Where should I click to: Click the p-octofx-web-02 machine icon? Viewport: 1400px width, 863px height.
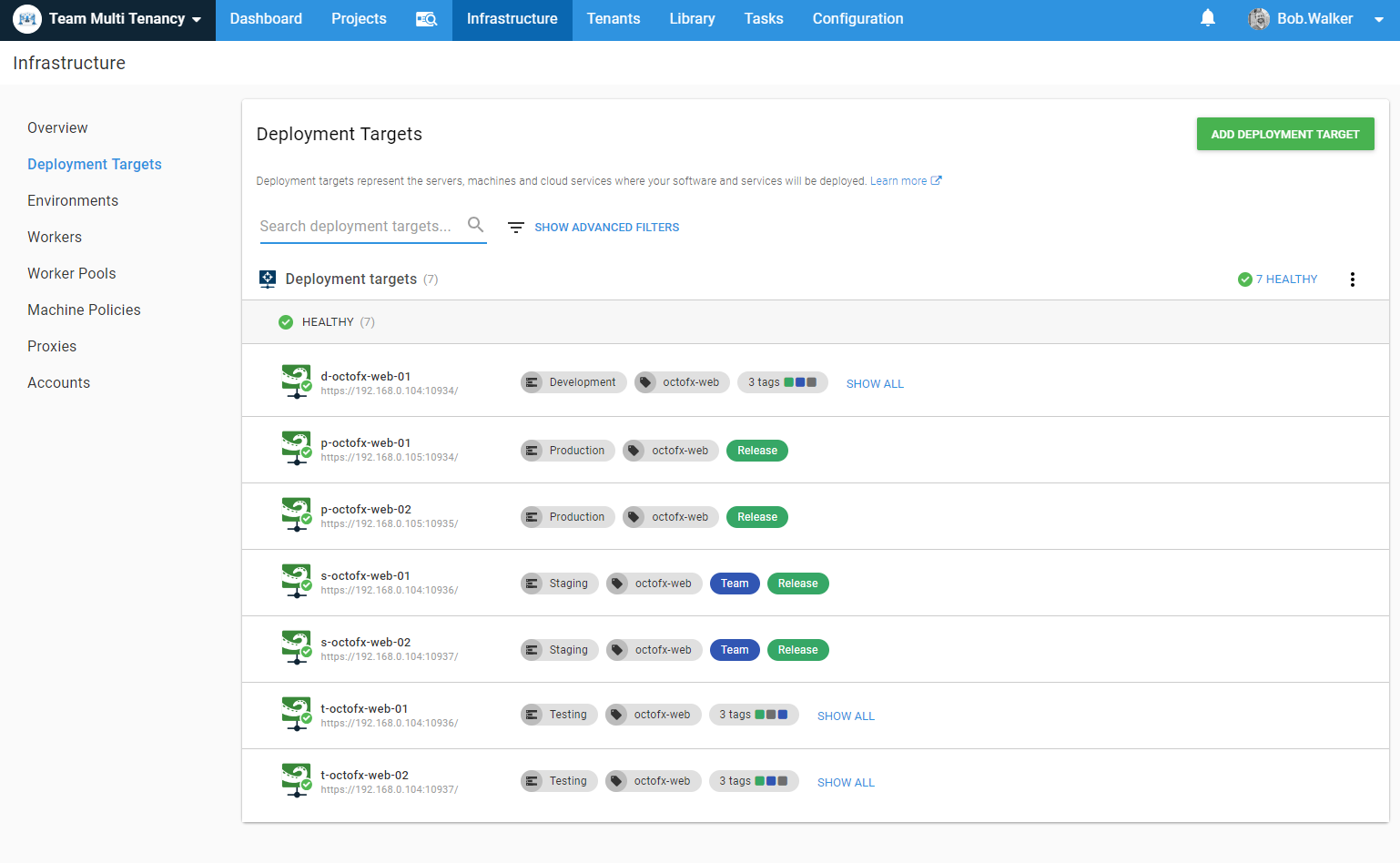296,514
